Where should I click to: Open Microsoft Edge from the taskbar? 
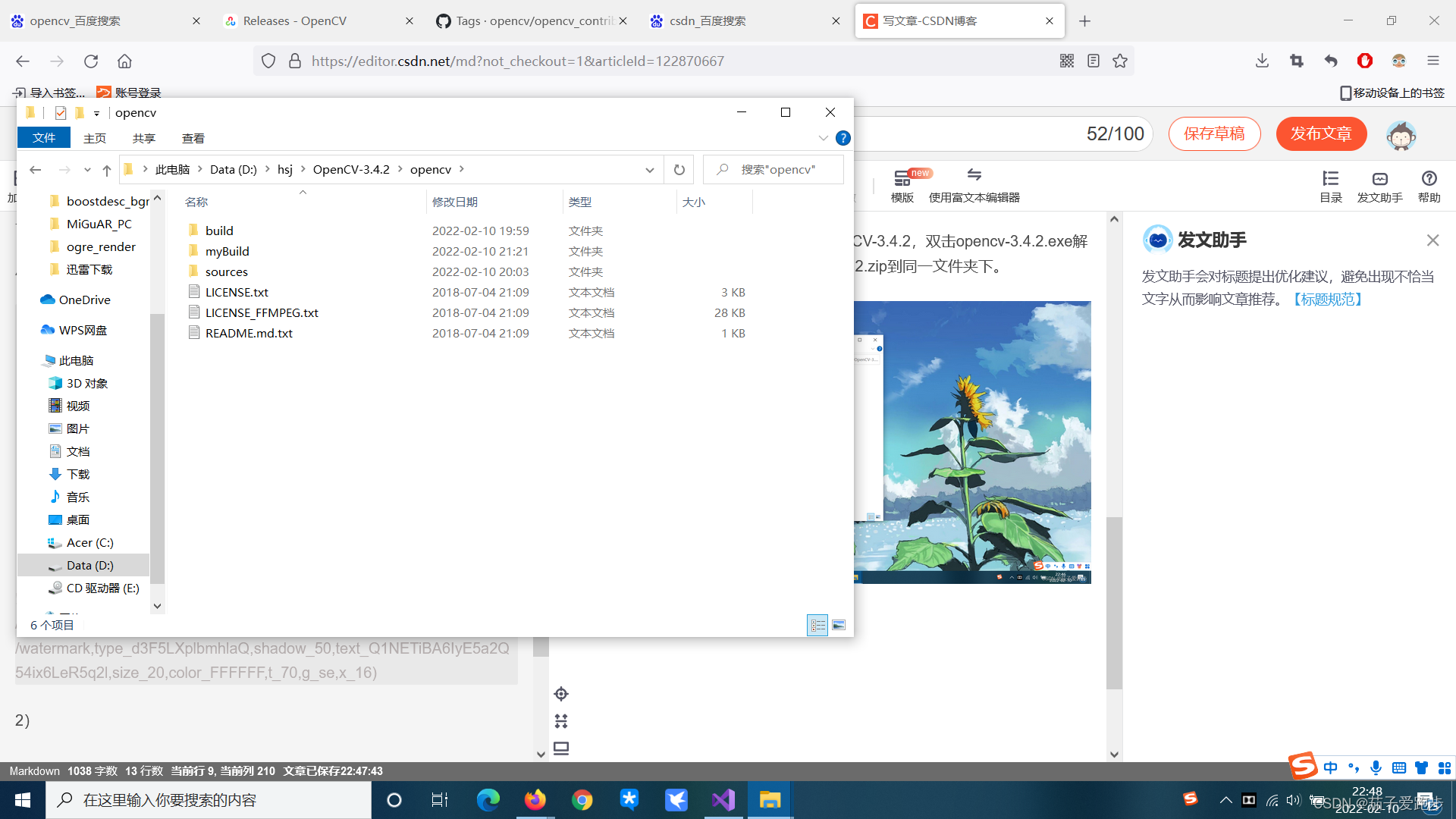[x=488, y=800]
